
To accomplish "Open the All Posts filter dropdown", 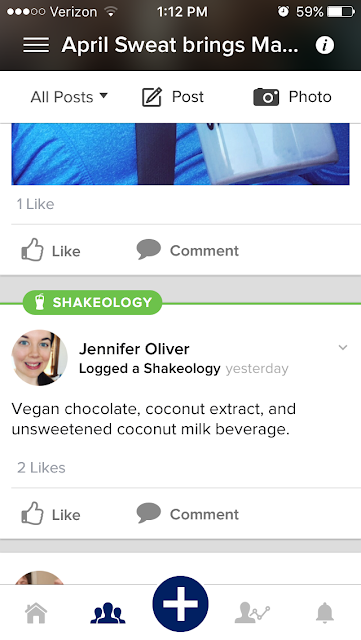I will point(69,97).
